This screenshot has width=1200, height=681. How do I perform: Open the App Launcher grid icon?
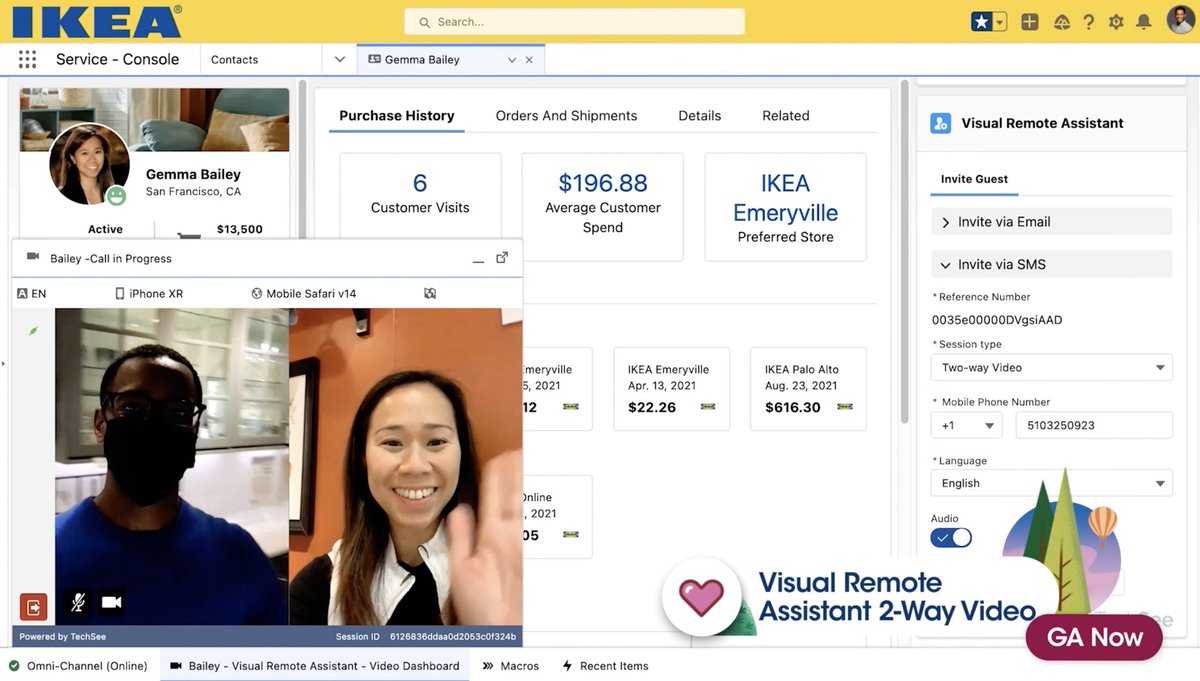(x=27, y=59)
